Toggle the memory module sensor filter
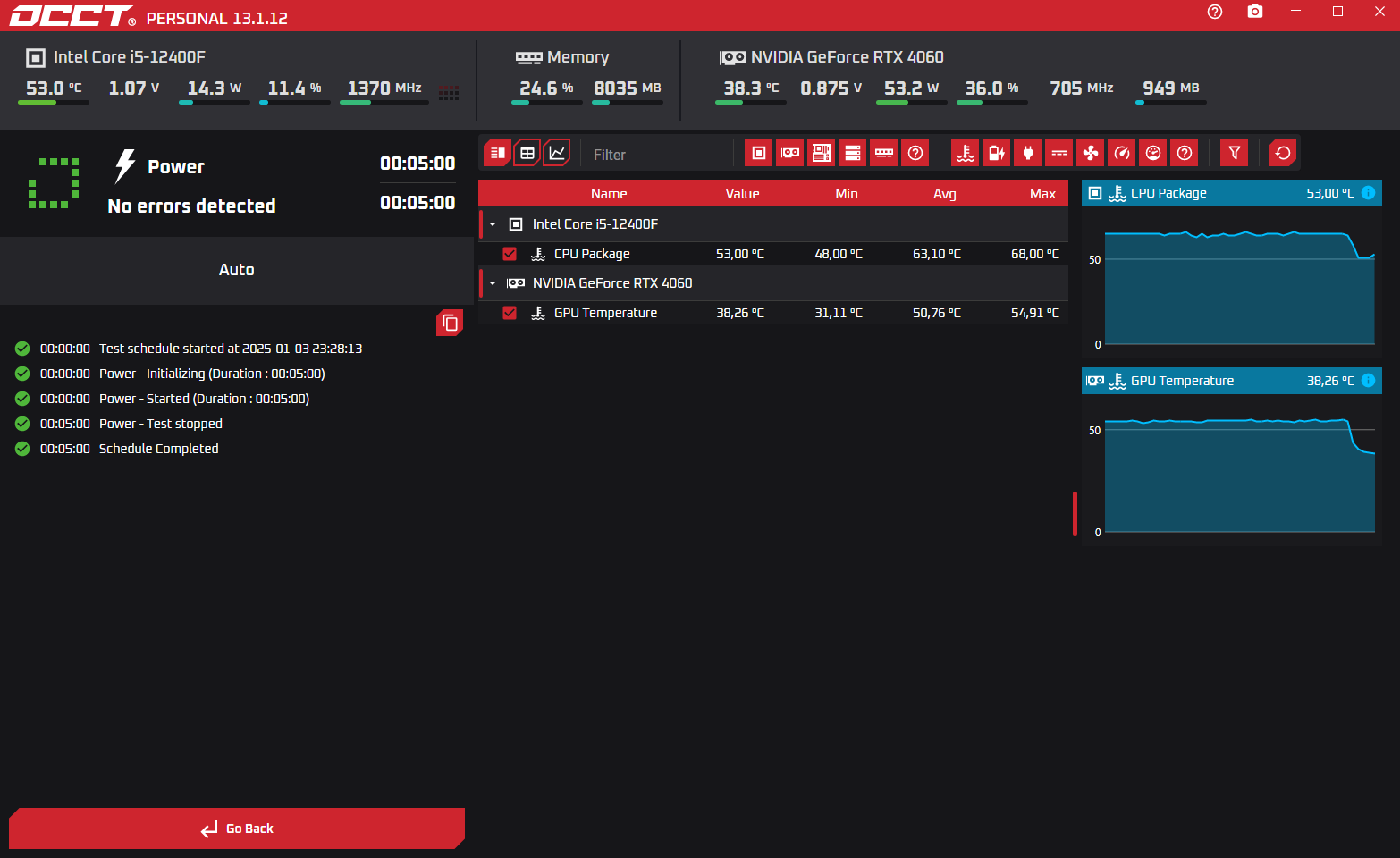1400x858 pixels. click(884, 153)
